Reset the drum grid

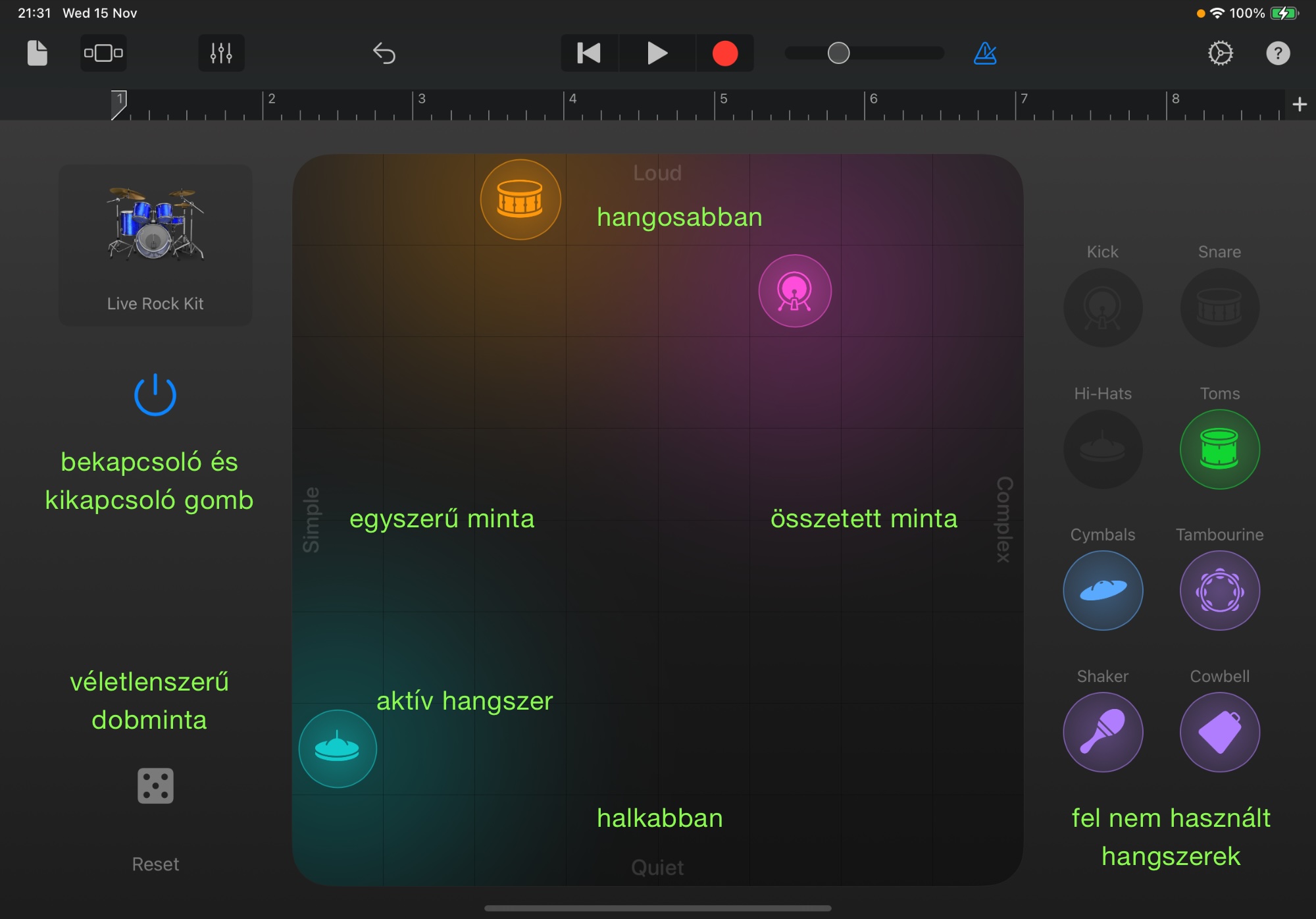click(155, 864)
